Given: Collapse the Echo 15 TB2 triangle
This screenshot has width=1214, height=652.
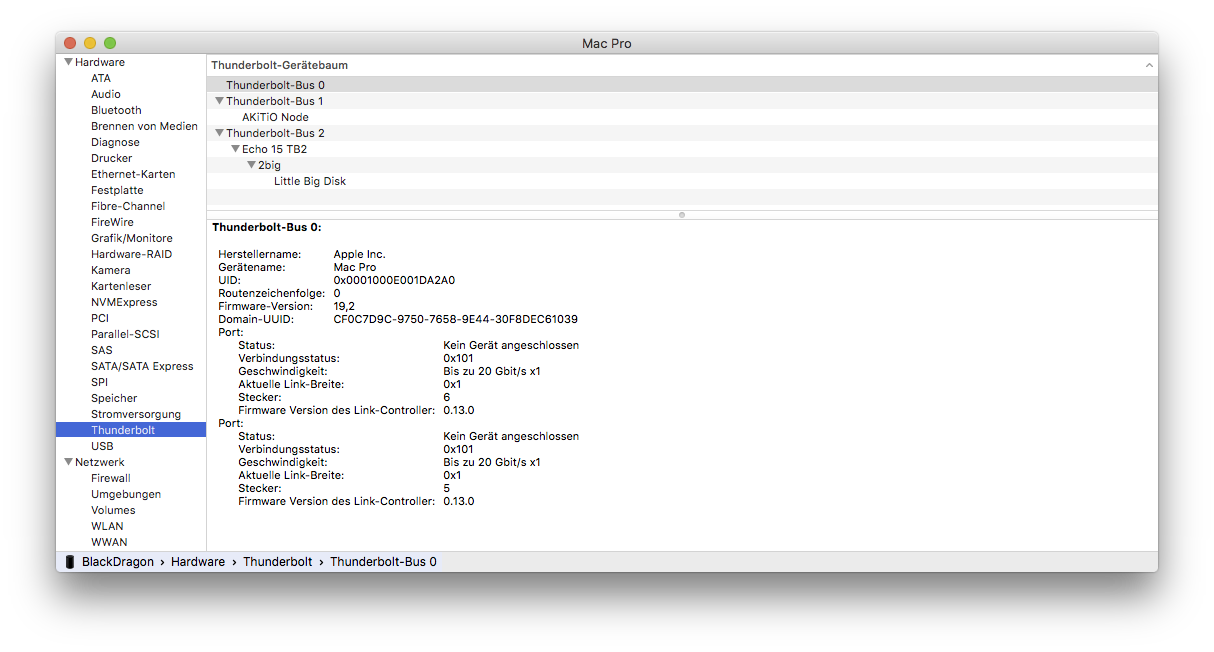Looking at the screenshot, I should point(236,149).
